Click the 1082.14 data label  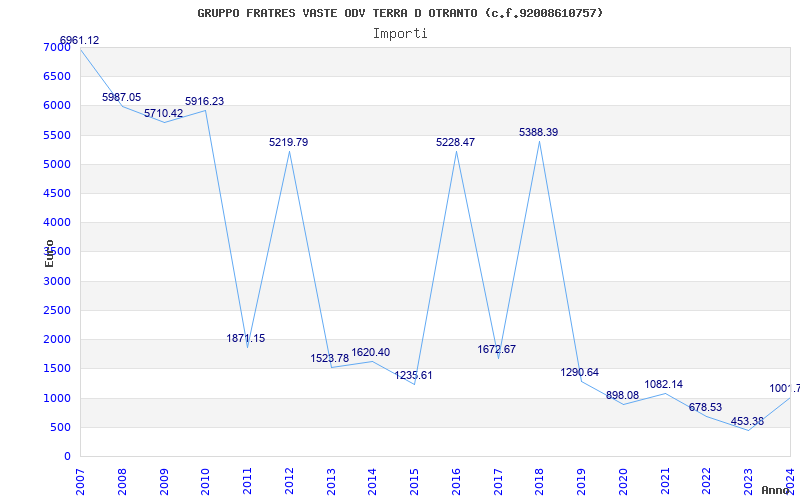pos(664,384)
